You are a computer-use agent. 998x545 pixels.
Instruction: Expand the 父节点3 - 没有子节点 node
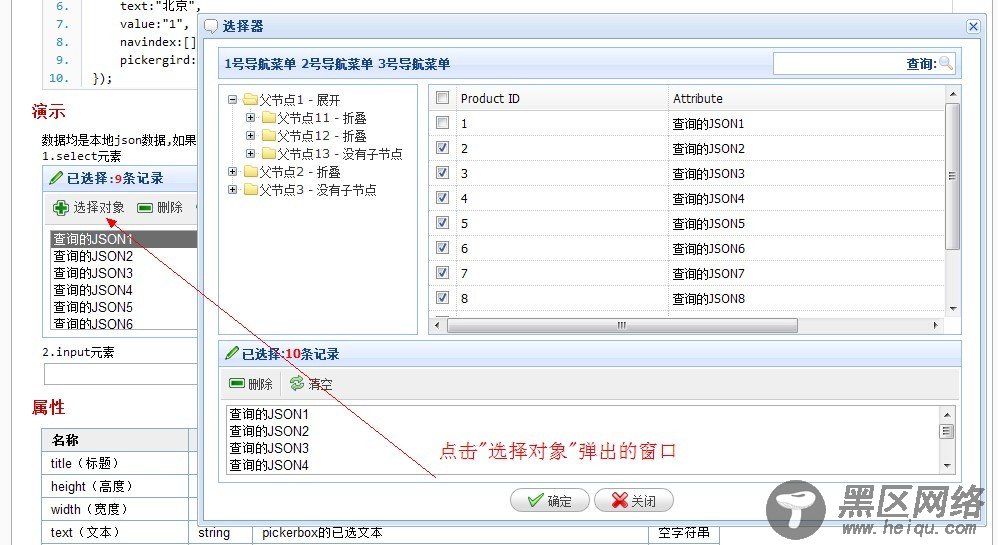pyautogui.click(x=232, y=189)
